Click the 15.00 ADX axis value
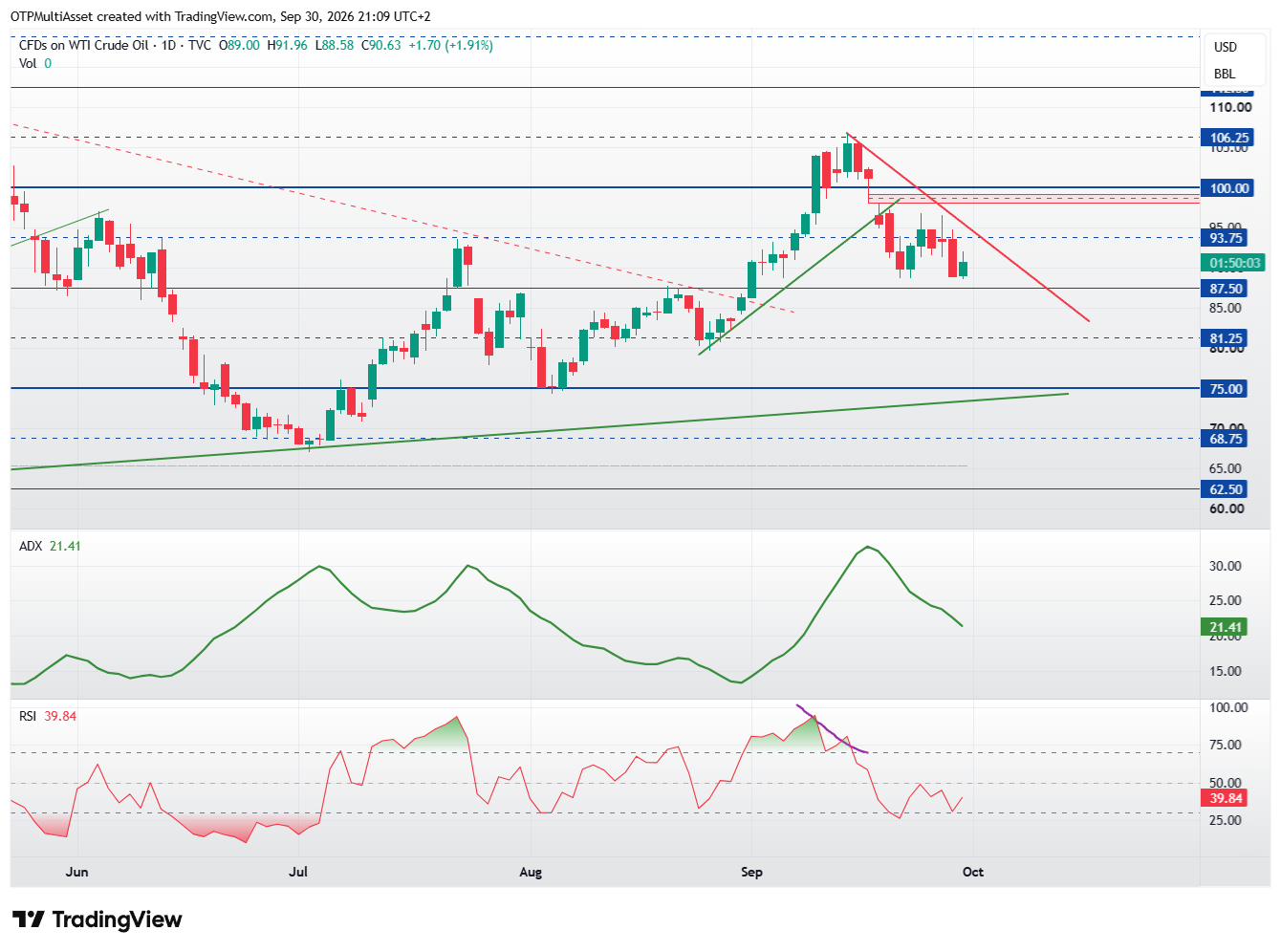Screen dimensions: 1281x952 point(1226,671)
